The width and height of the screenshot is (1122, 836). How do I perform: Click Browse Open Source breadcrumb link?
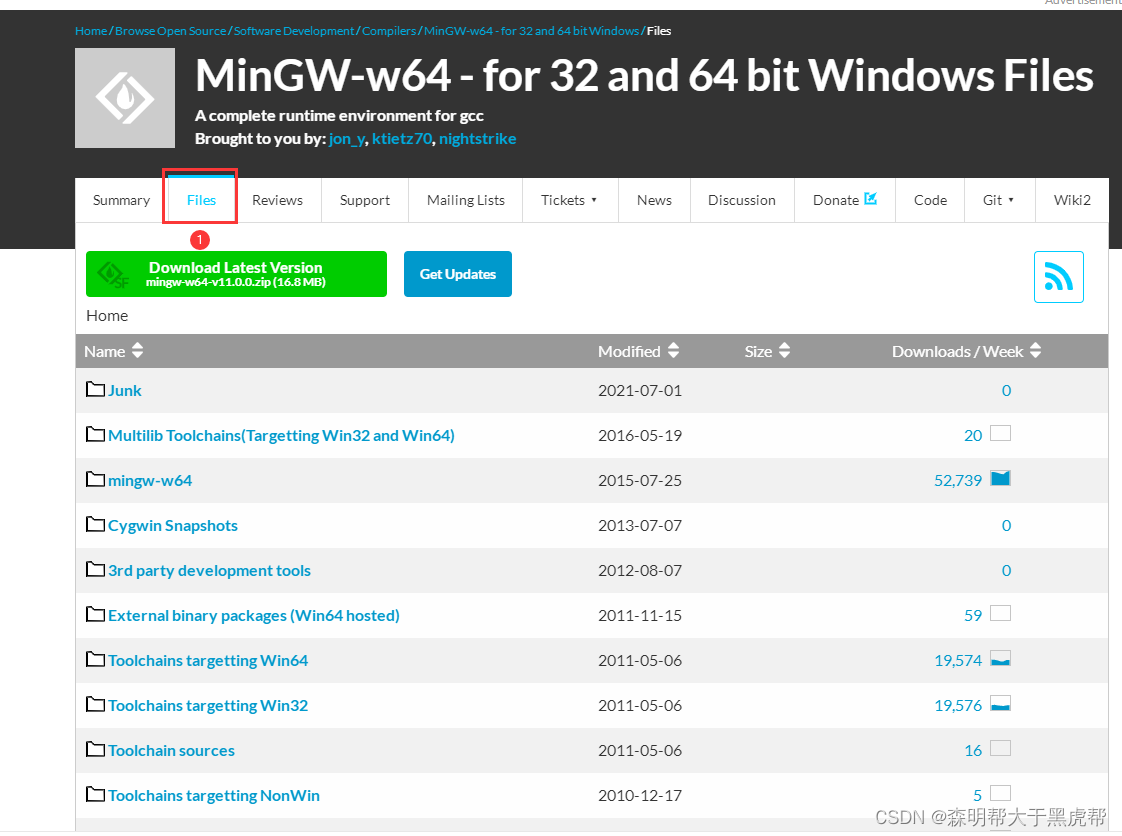(x=170, y=31)
